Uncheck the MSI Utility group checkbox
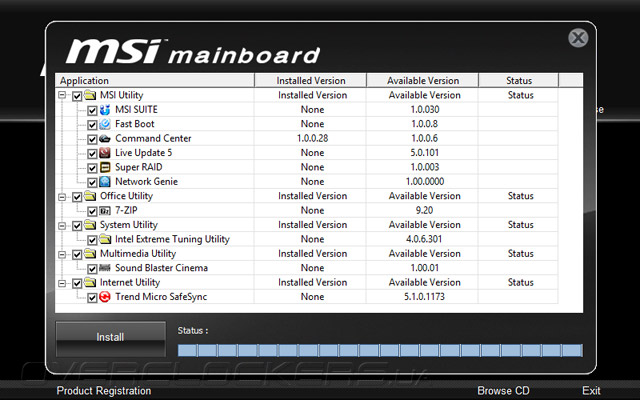This screenshot has height=400, width=640. point(77,96)
